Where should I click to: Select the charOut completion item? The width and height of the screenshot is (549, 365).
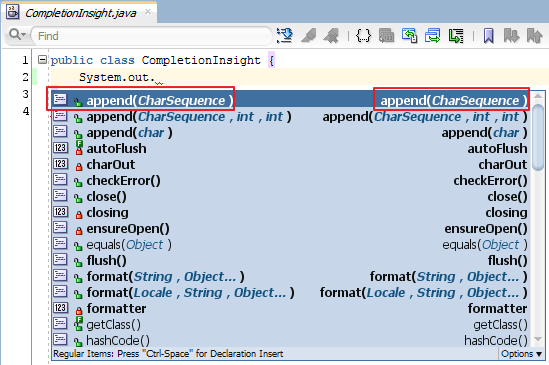point(290,165)
